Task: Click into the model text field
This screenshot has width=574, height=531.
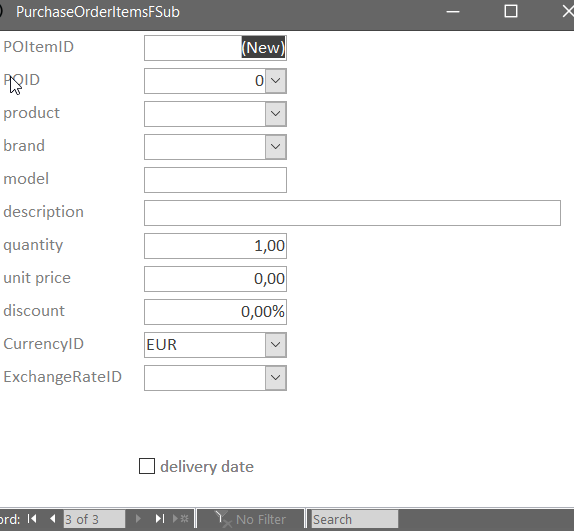Action: tap(215, 180)
